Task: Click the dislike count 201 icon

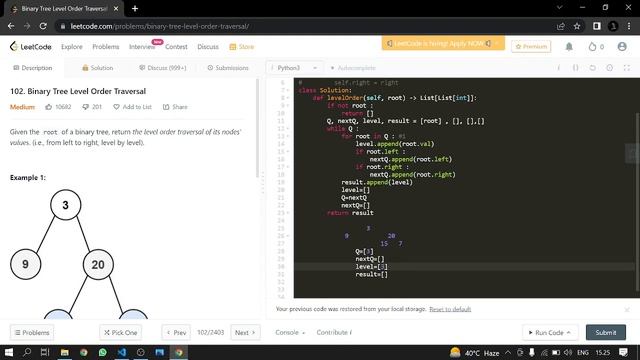Action: pyautogui.click(x=85, y=107)
